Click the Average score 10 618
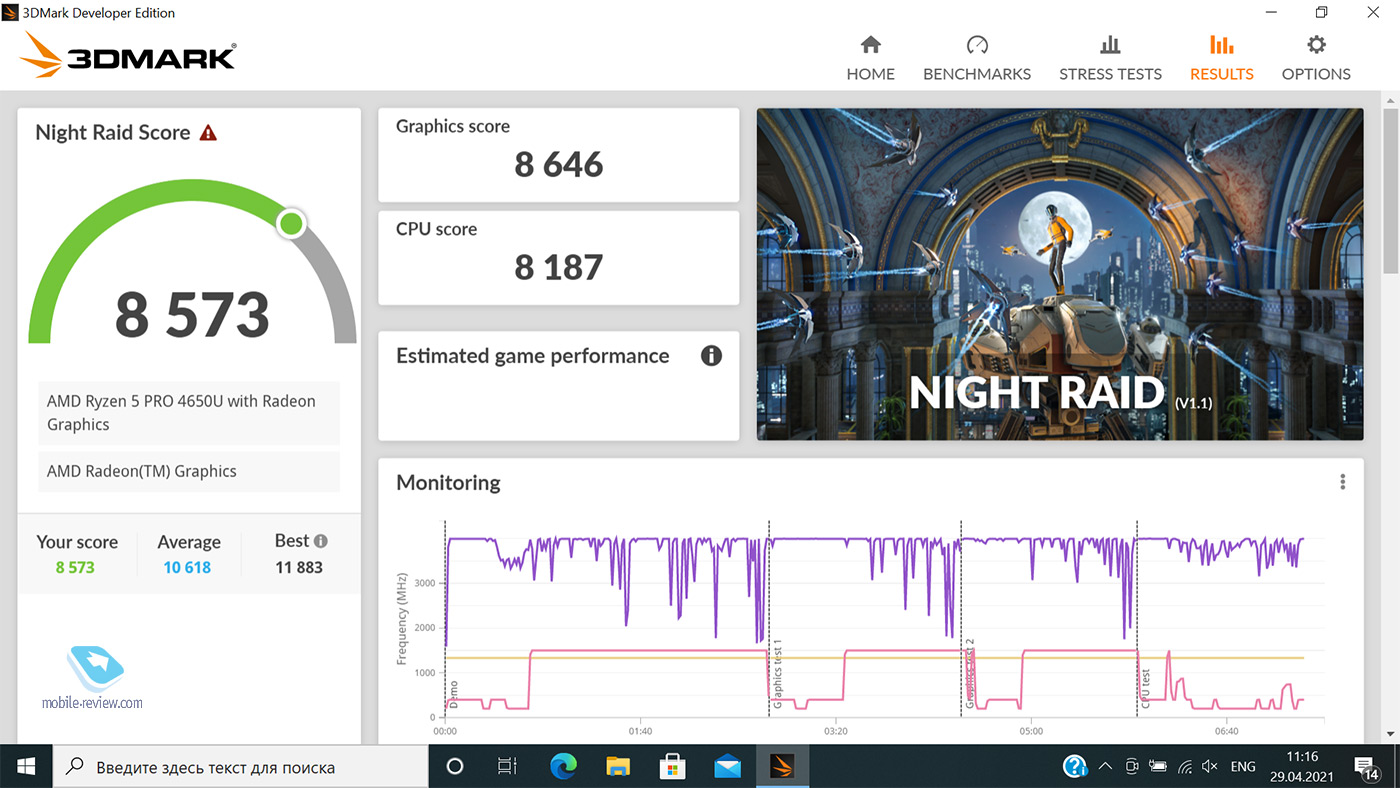This screenshot has height=788, width=1400. coord(188,567)
